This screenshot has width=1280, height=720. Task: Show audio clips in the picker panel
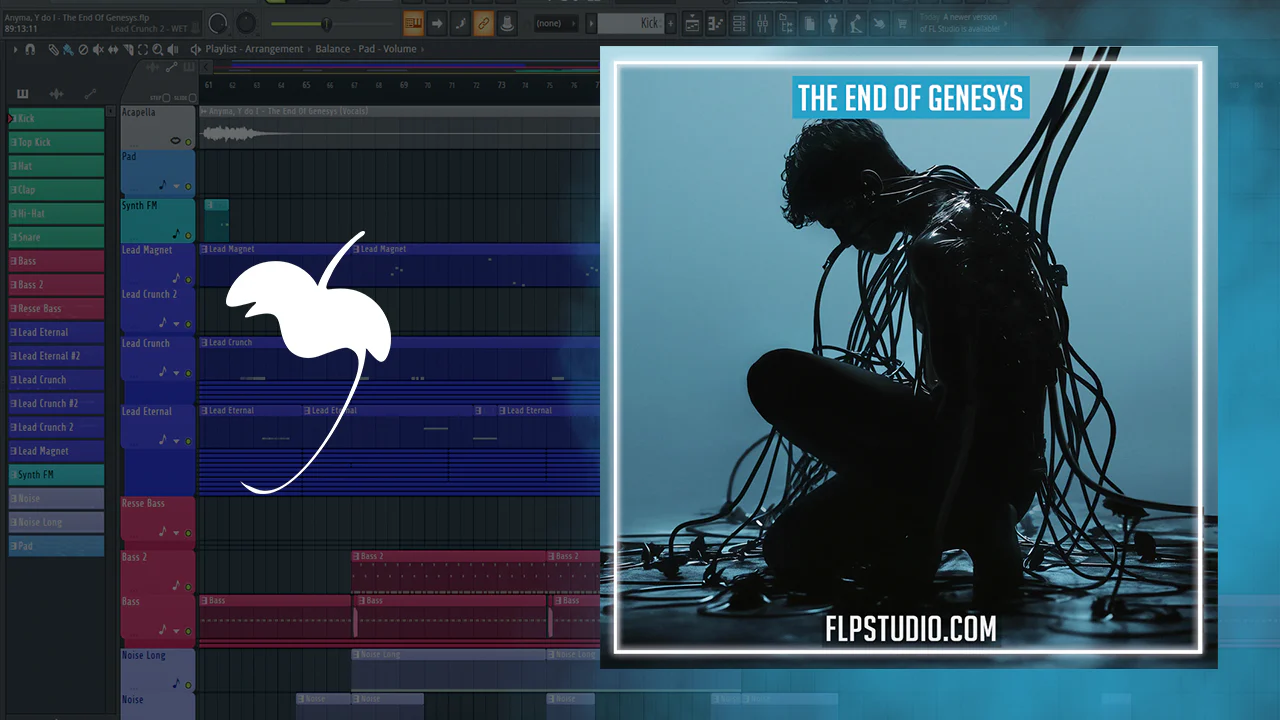pyautogui.click(x=56, y=94)
